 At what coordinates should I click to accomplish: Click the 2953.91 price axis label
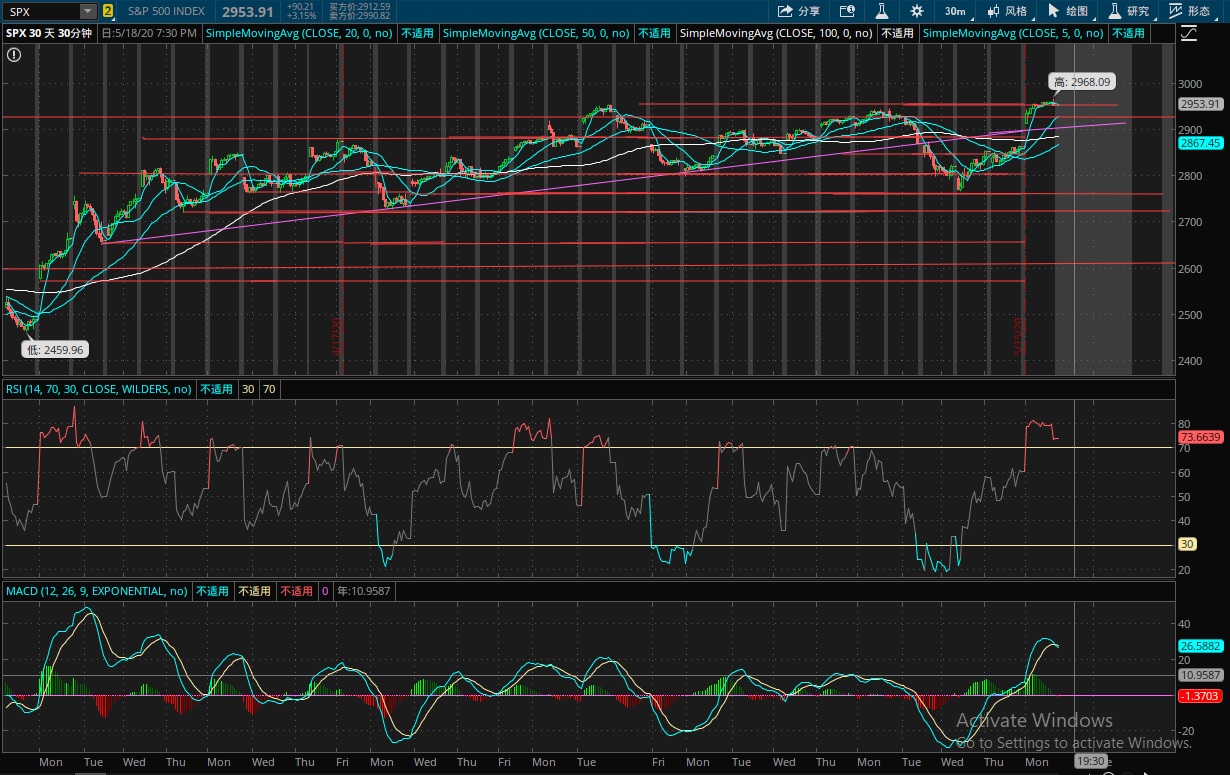pyautogui.click(x=1200, y=104)
